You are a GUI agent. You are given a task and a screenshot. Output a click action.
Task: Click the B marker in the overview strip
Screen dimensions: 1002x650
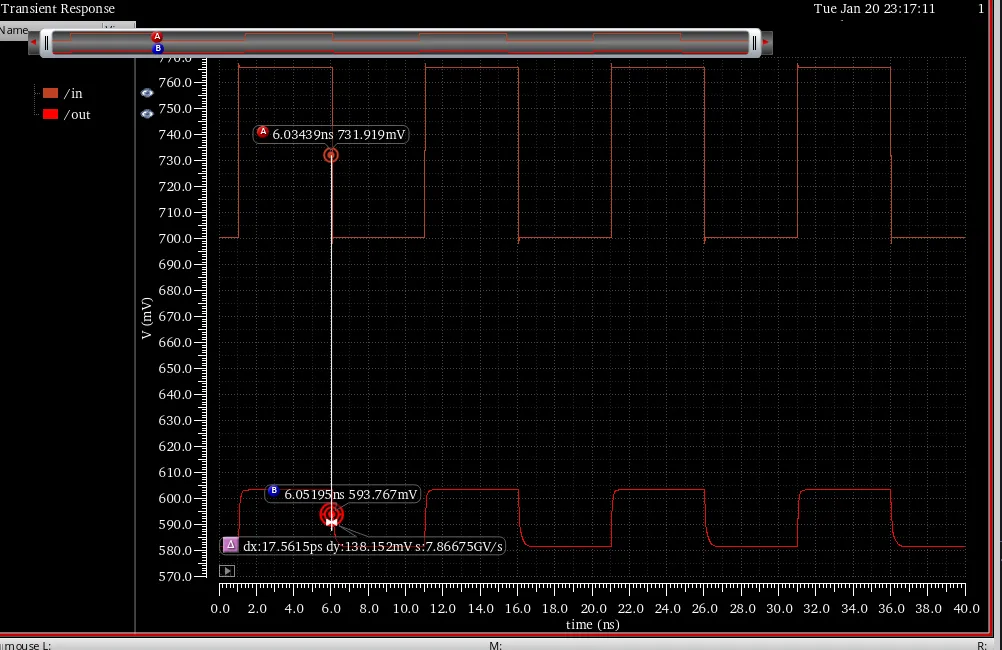[158, 48]
